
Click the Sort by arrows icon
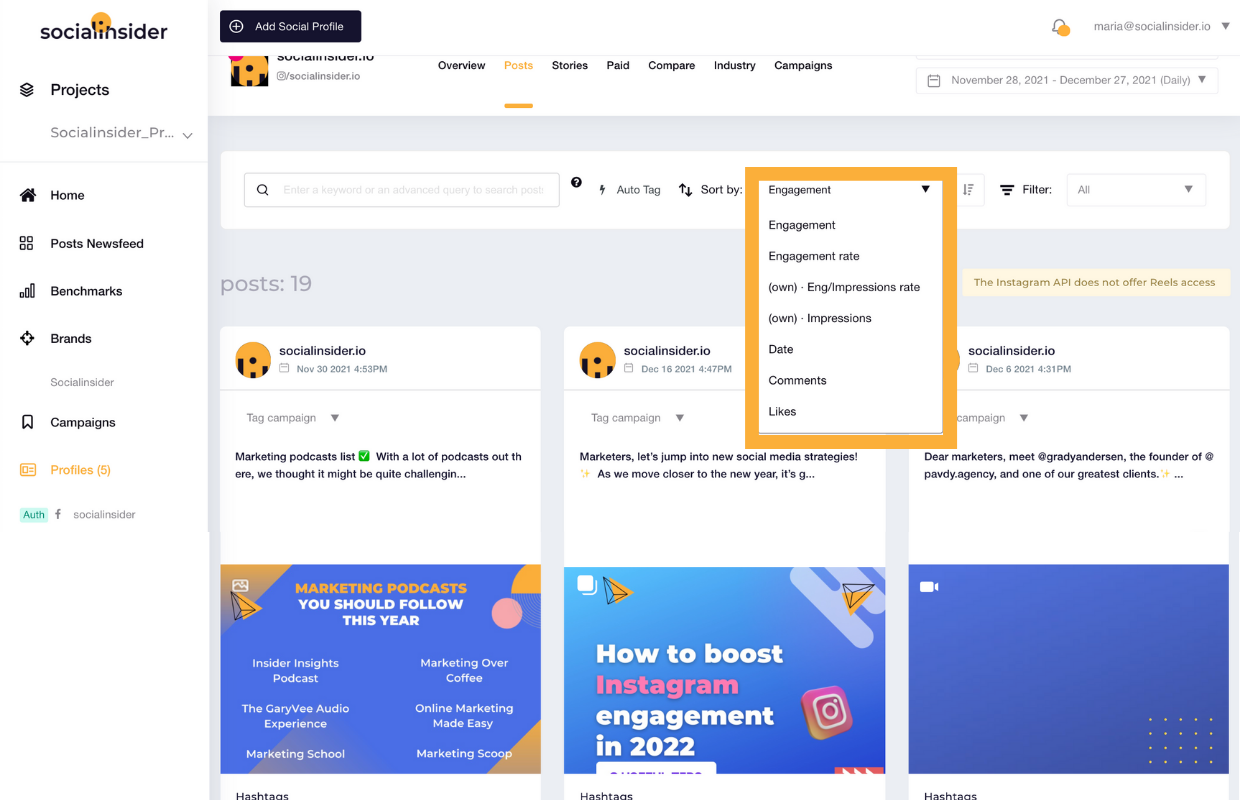pyautogui.click(x=685, y=190)
